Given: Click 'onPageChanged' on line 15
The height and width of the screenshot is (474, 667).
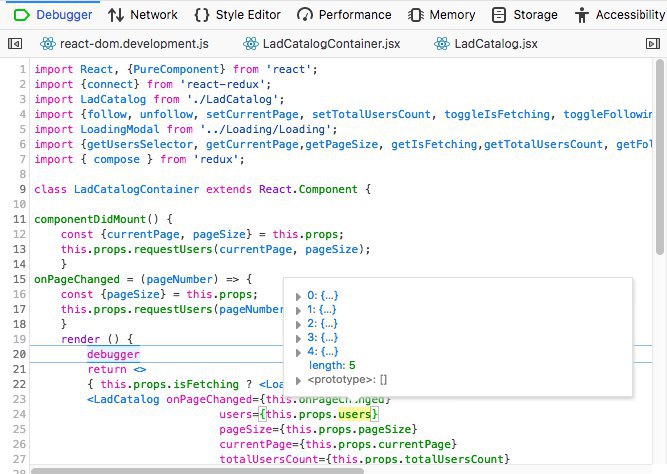Looking at the screenshot, I should click(x=77, y=280).
